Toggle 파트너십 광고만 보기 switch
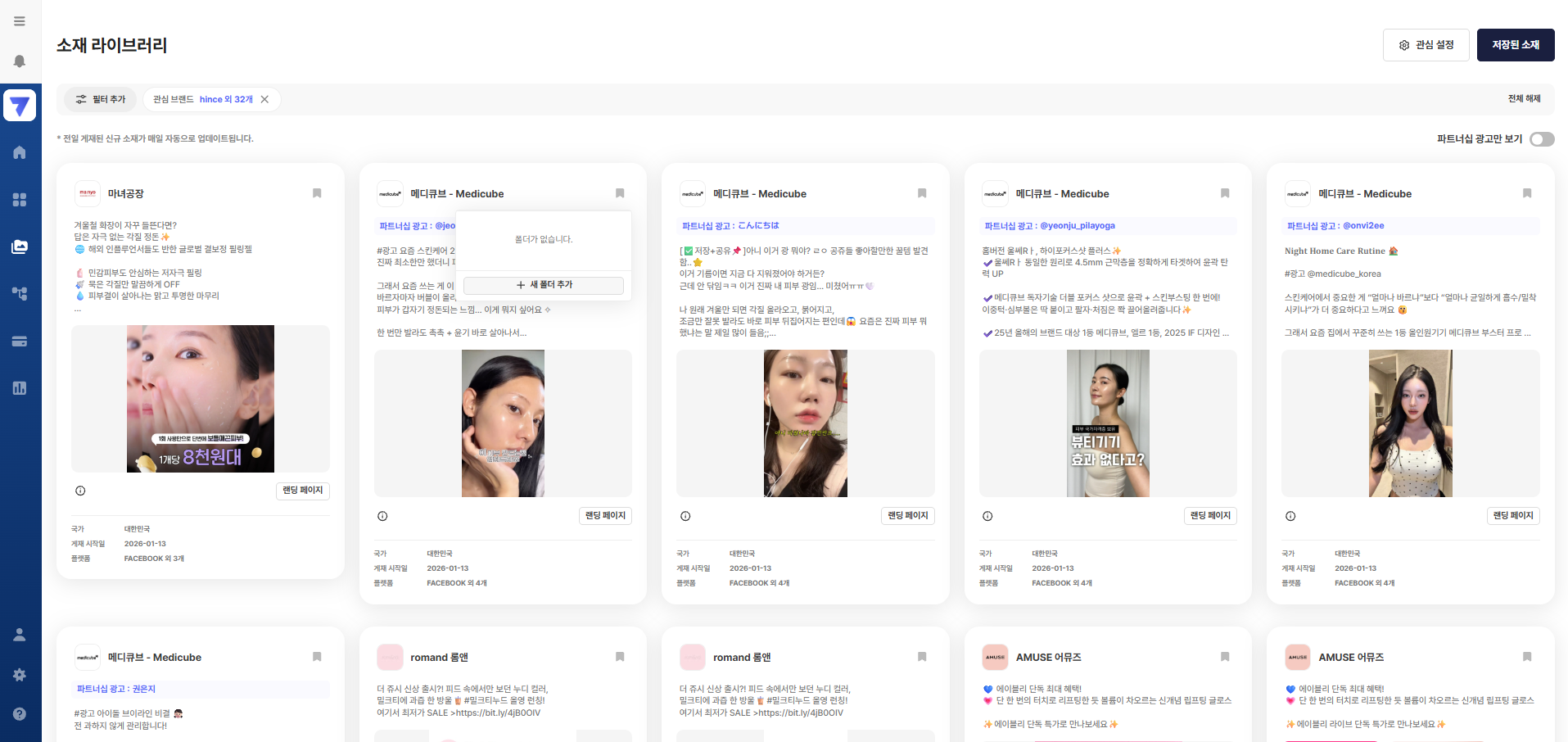This screenshot has width=1568, height=742. tap(1542, 139)
